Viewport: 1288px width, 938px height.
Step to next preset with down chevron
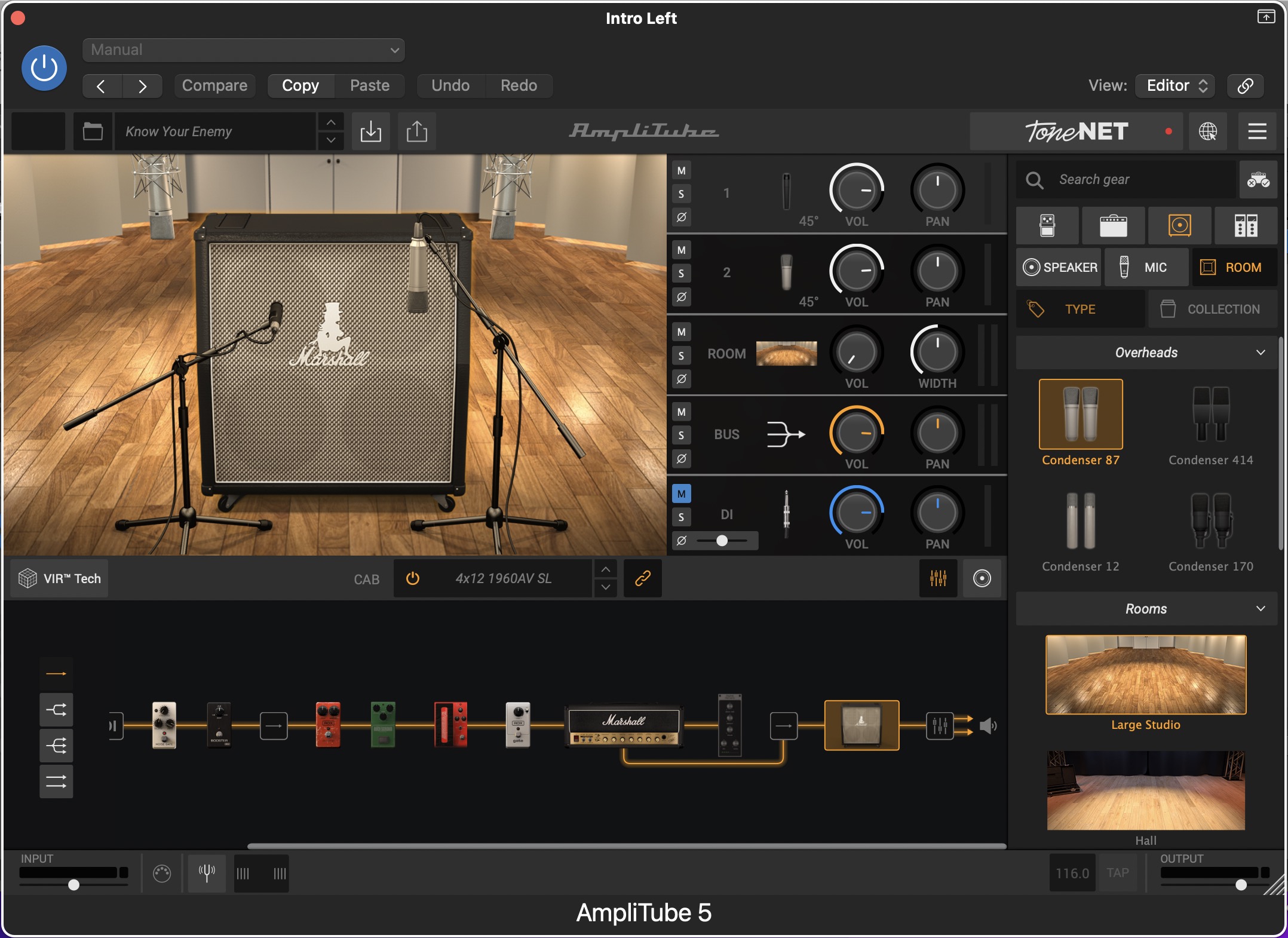point(331,141)
